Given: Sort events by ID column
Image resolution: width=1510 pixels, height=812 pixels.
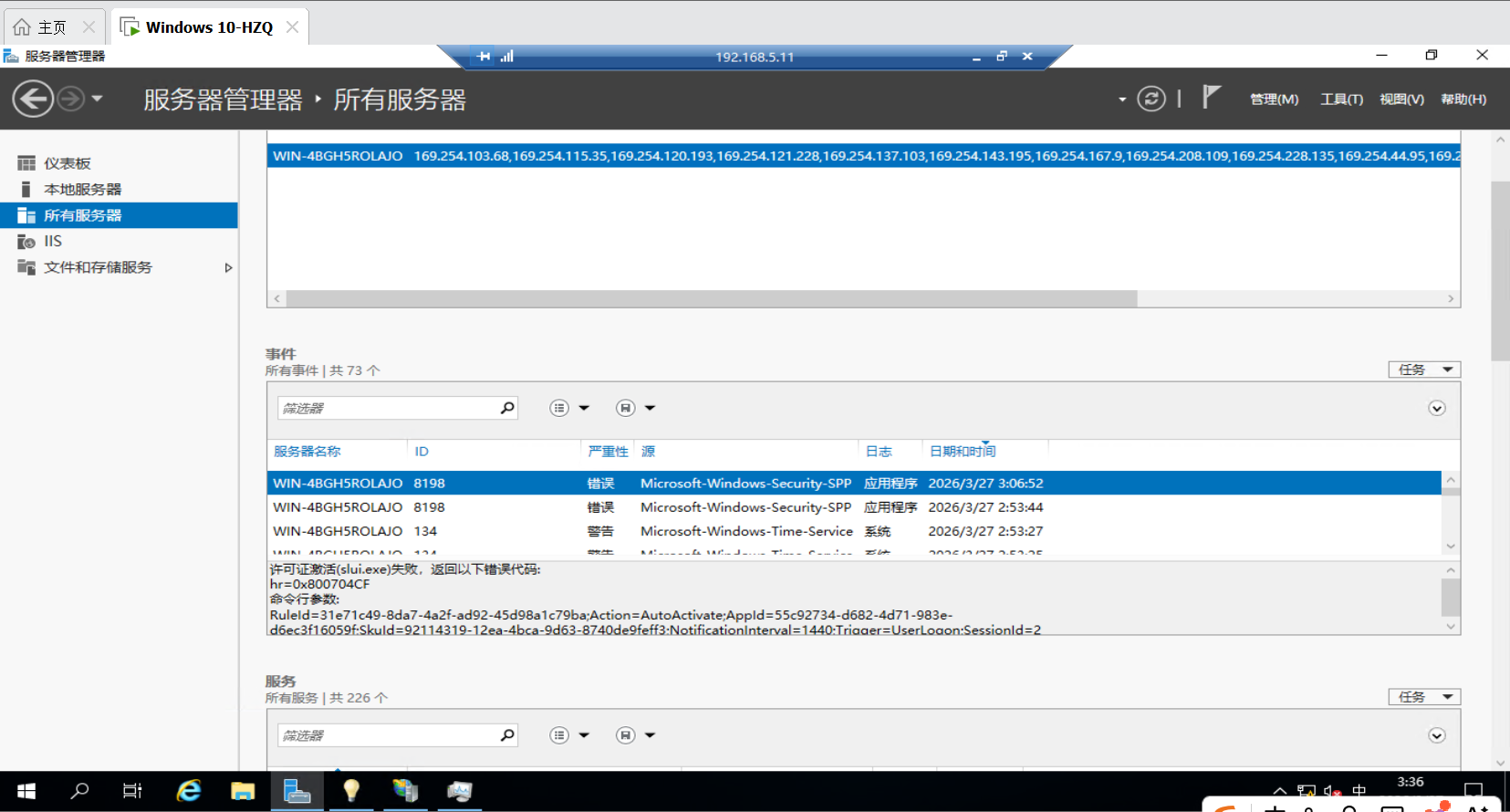Looking at the screenshot, I should [422, 452].
